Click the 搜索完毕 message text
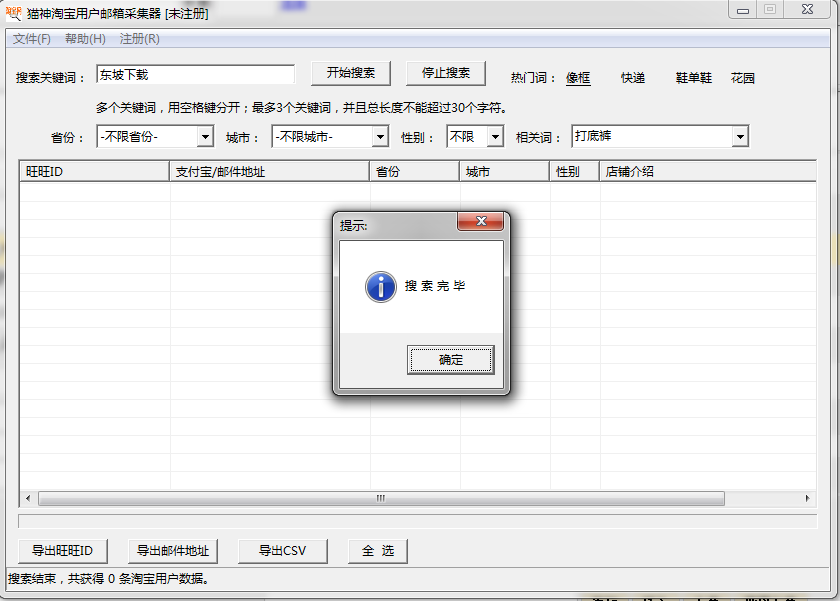 point(435,286)
